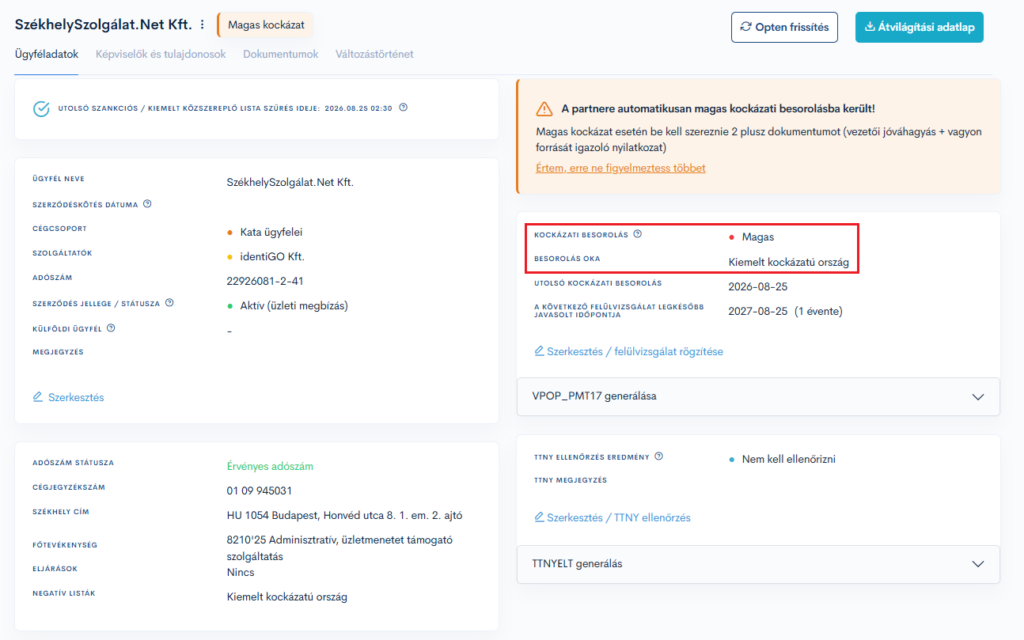Click the warning triangle icon in the alert

[x=544, y=109]
